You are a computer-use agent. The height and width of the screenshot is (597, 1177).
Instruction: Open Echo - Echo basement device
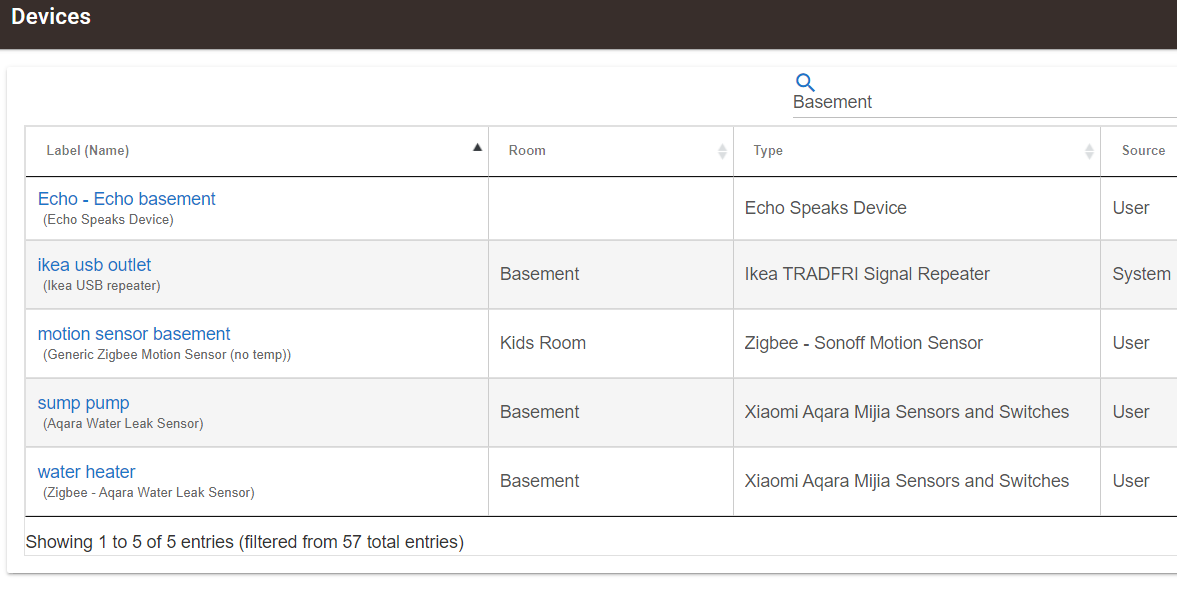coord(127,199)
